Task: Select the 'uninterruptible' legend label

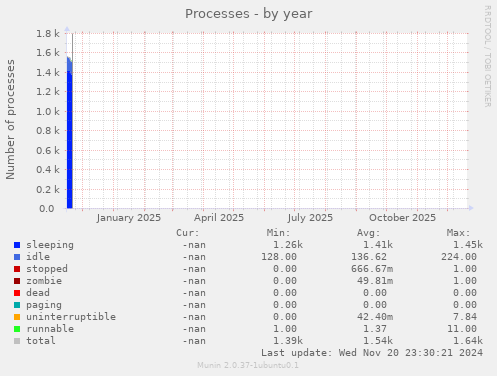Action: click(x=71, y=317)
